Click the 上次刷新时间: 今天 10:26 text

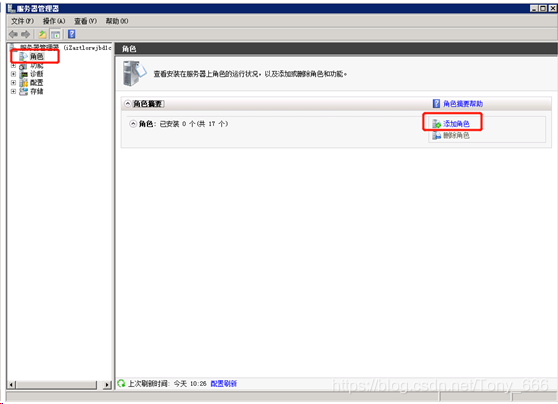167,383
